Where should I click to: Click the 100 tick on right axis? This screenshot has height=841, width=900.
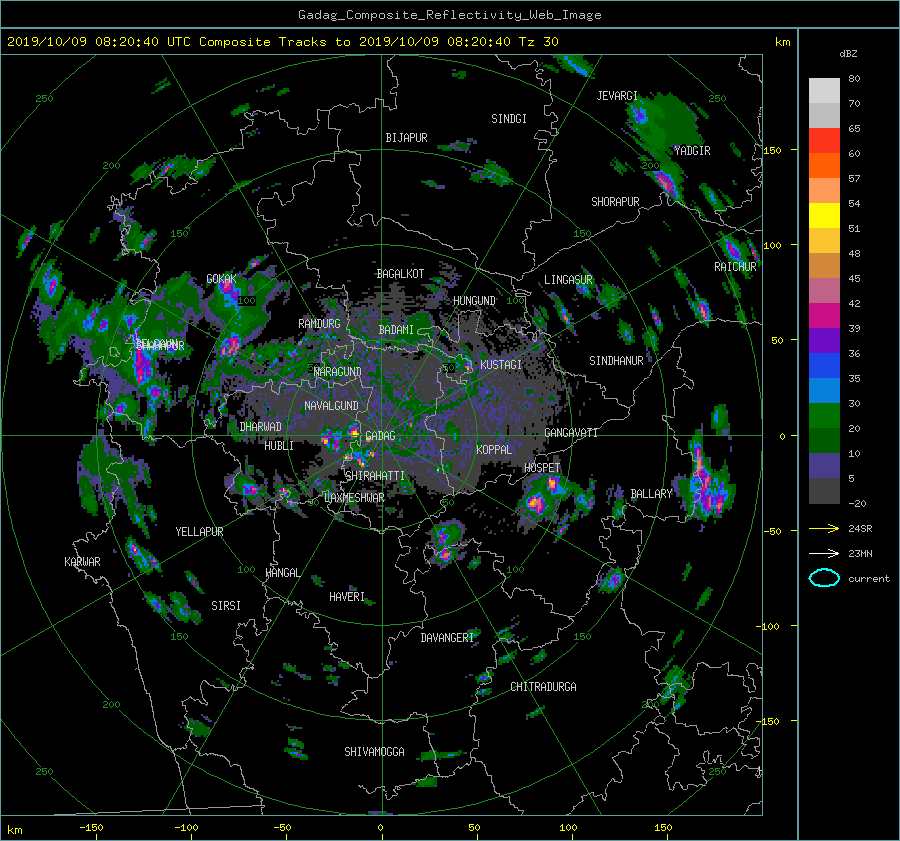point(772,245)
